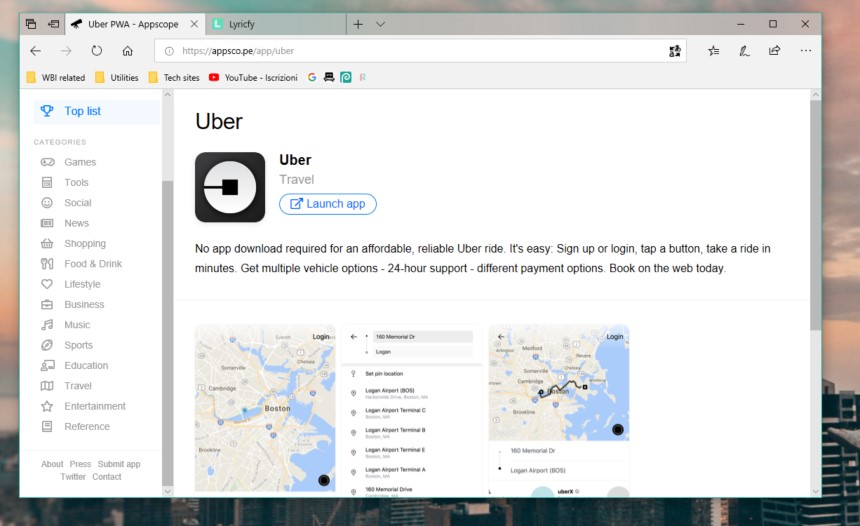The width and height of the screenshot is (860, 526).
Task: Open the Top list page
Action: (97, 111)
